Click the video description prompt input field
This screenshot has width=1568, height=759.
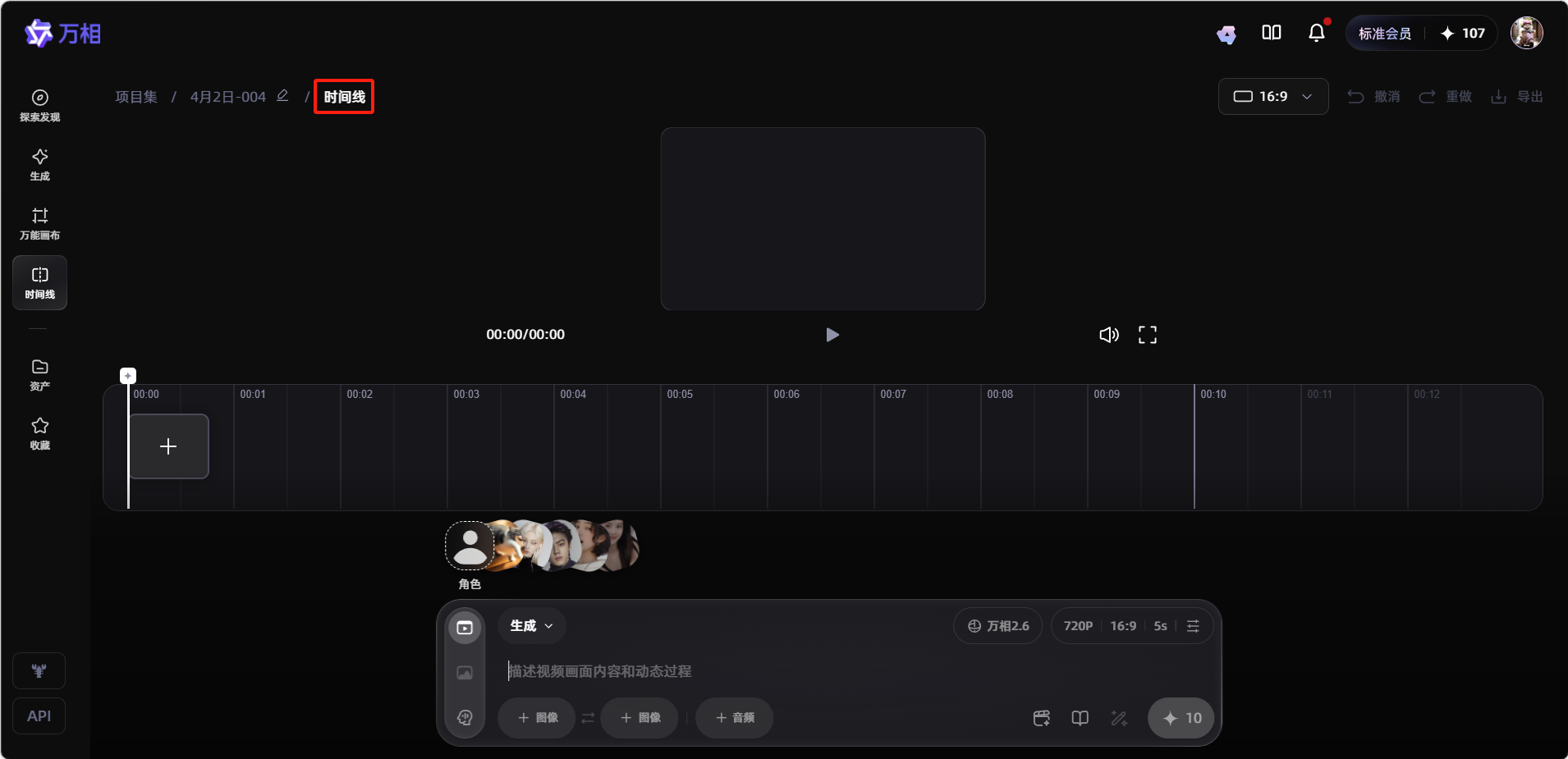[x=739, y=672]
